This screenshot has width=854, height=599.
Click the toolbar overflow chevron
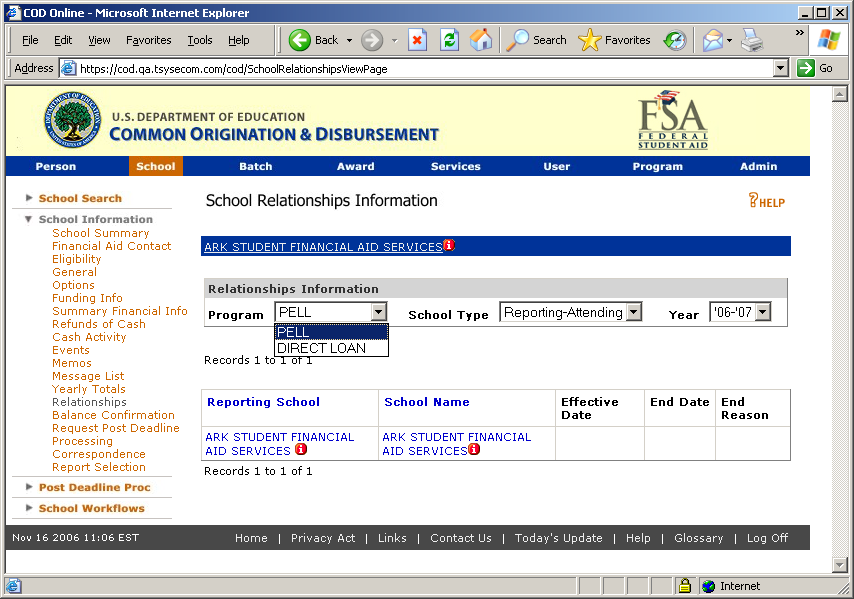800,33
